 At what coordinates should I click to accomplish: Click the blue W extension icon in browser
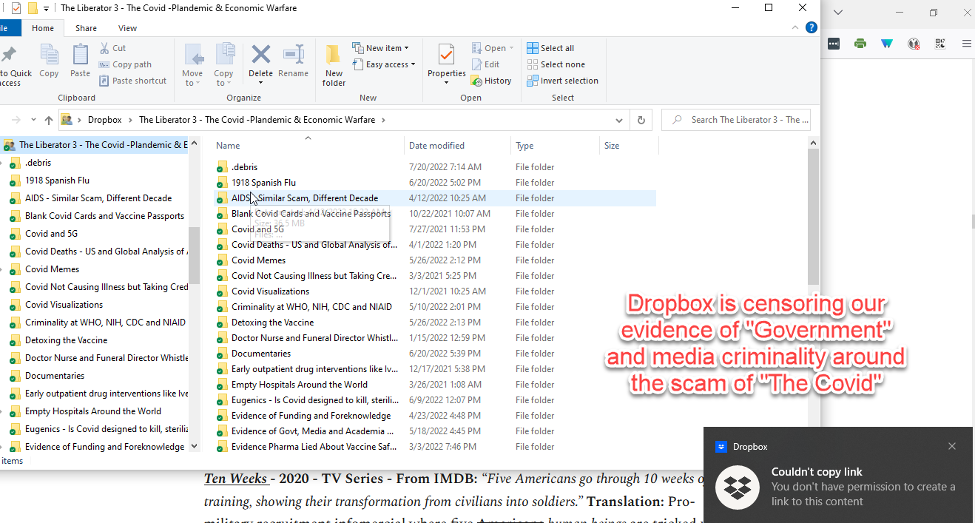(x=887, y=44)
